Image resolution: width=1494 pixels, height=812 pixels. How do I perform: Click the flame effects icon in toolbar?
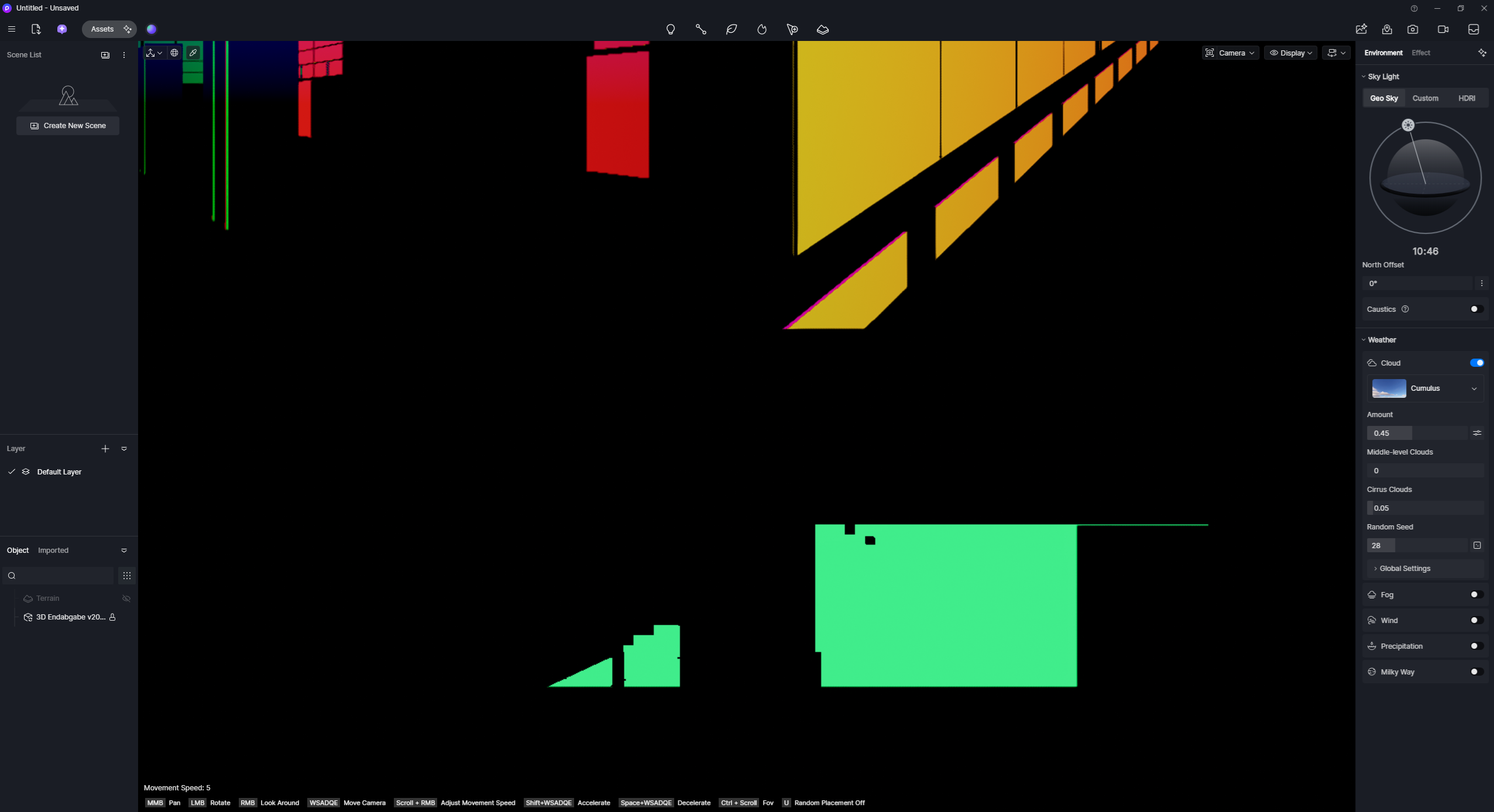(x=762, y=29)
